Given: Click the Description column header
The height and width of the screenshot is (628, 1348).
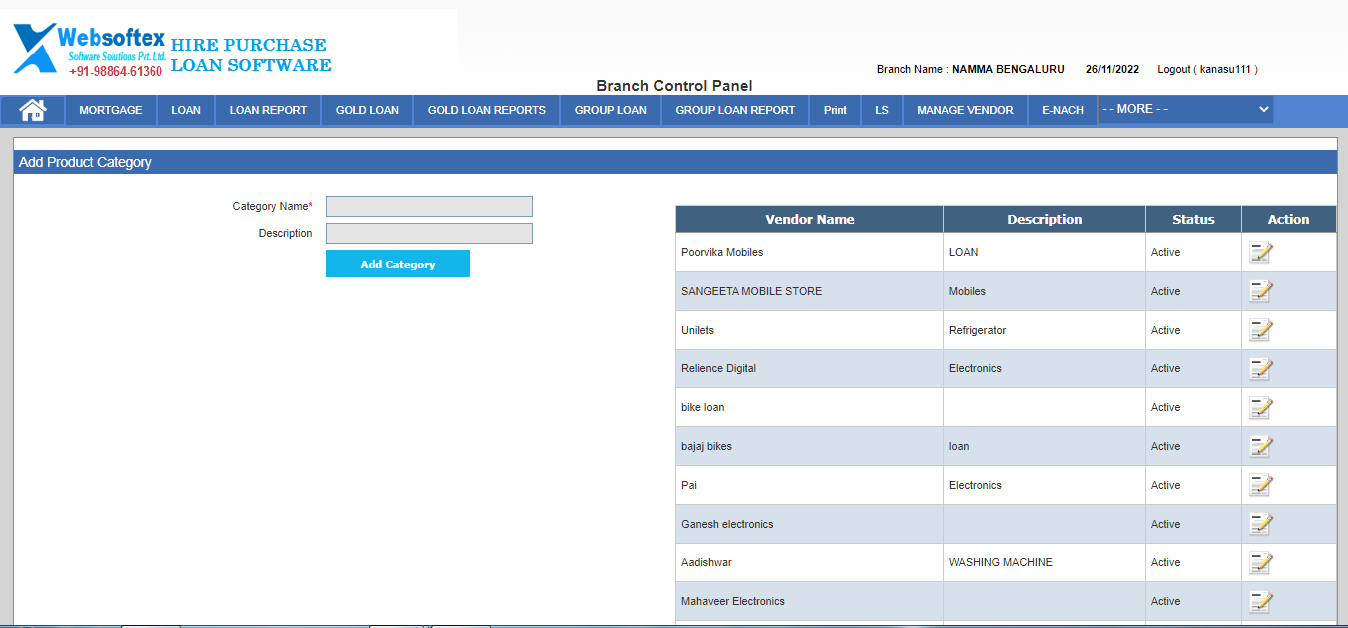Looking at the screenshot, I should click(1045, 219).
